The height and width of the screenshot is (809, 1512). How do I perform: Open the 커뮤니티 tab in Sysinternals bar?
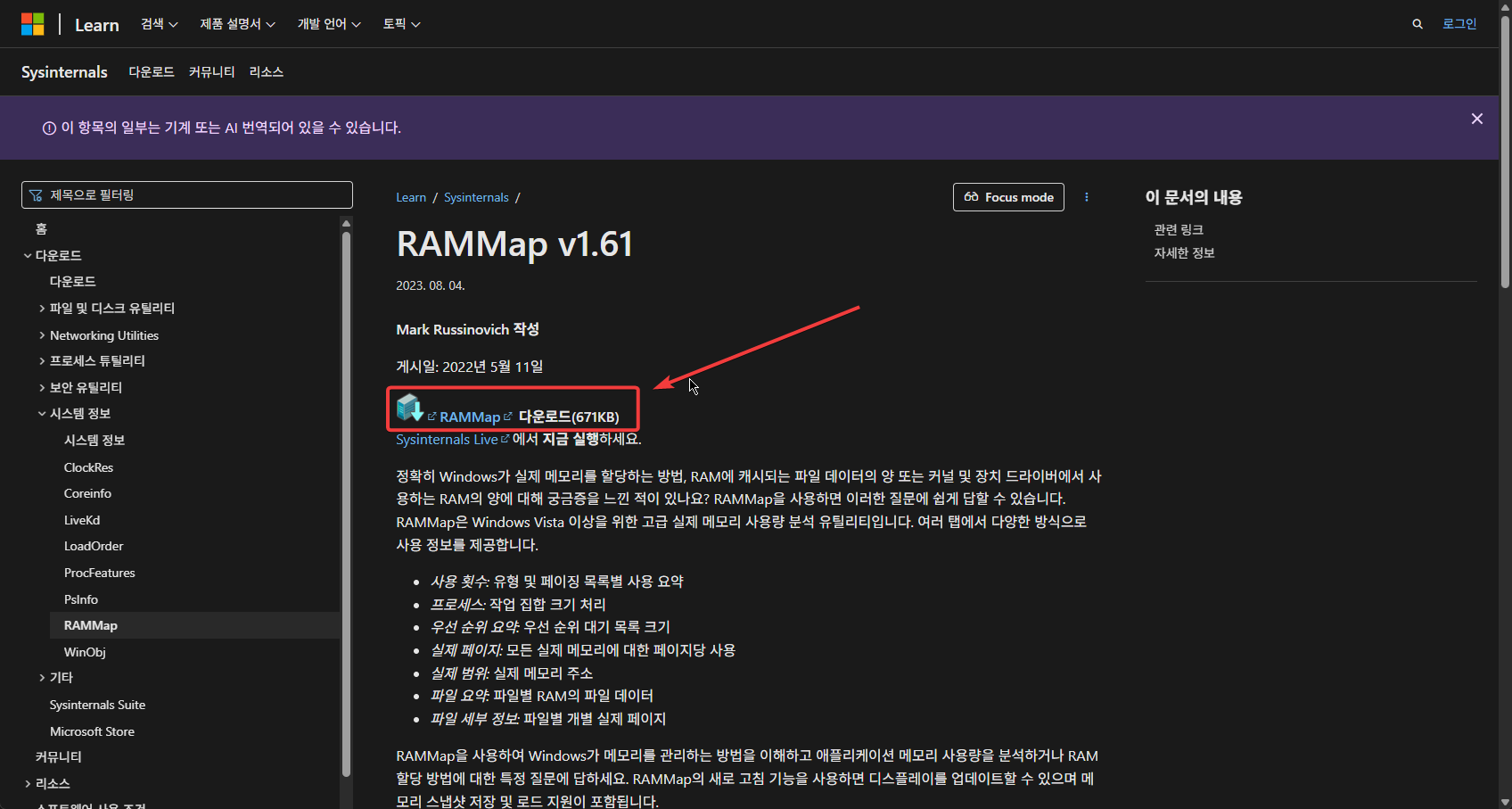[x=212, y=72]
